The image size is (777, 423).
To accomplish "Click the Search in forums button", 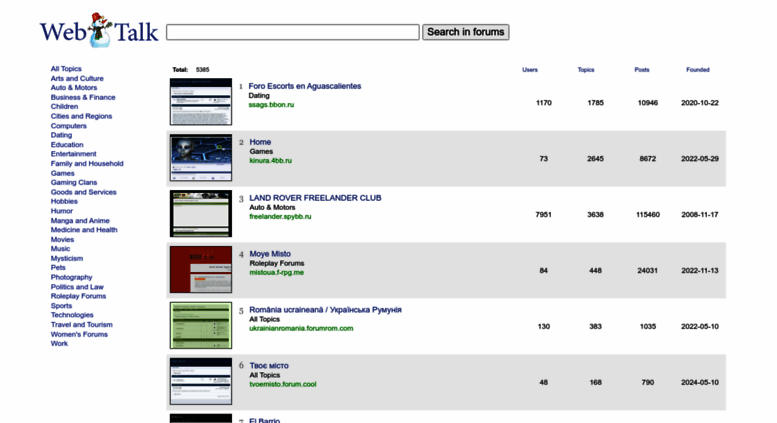I will click(465, 32).
